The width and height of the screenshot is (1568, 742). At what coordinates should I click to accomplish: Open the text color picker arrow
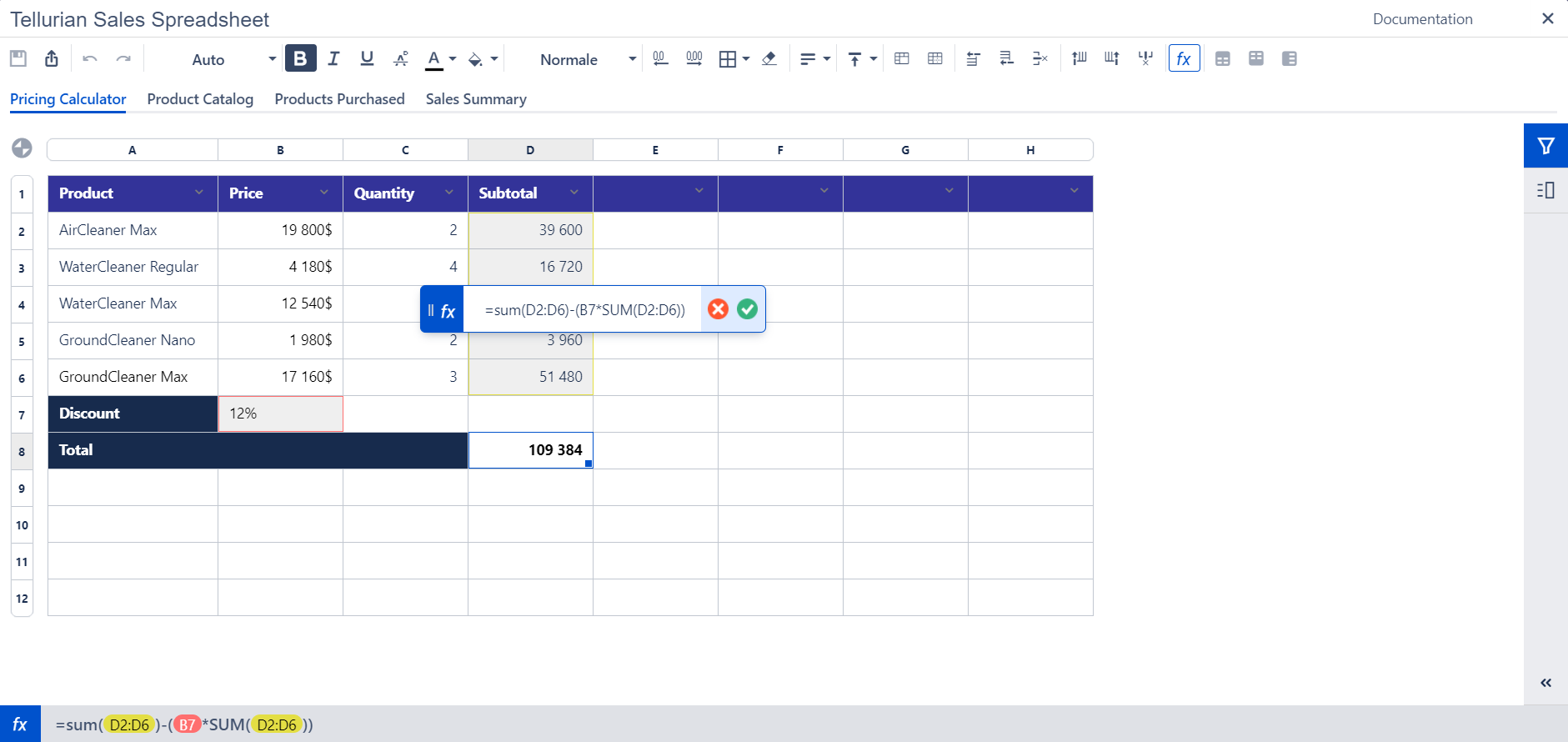point(453,59)
